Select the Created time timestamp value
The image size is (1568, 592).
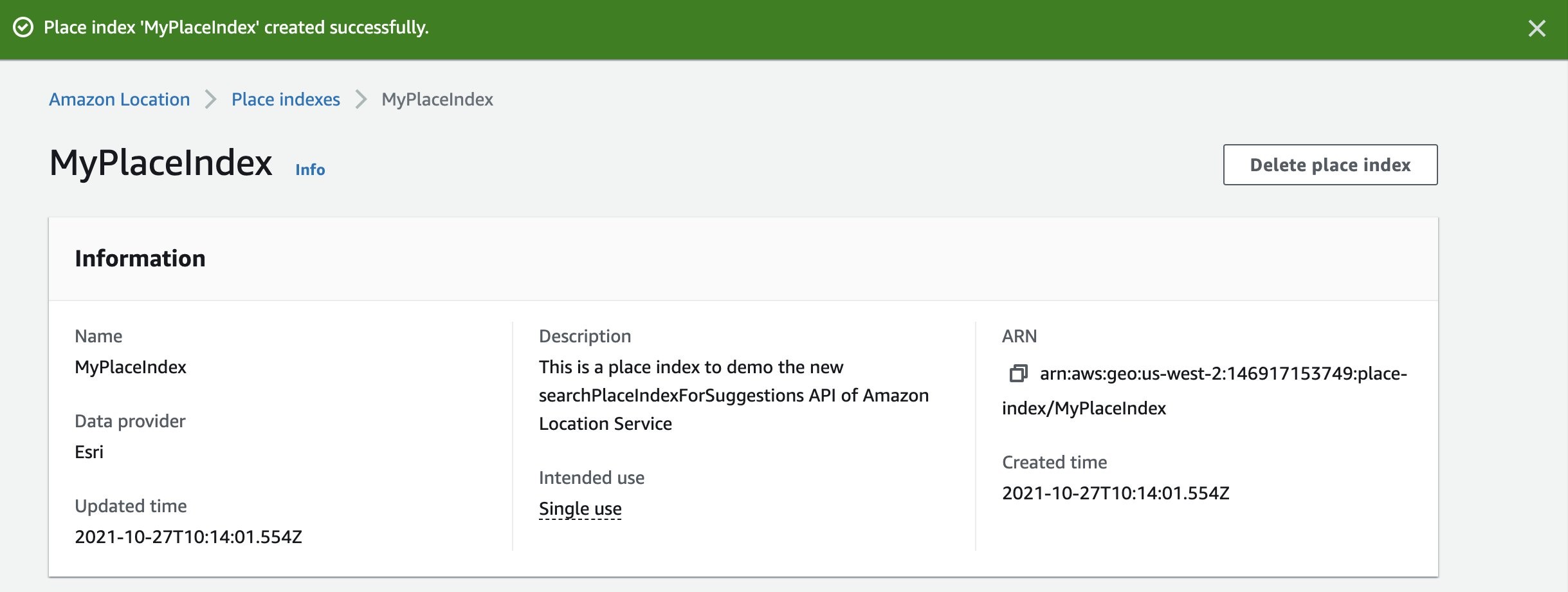(1116, 493)
